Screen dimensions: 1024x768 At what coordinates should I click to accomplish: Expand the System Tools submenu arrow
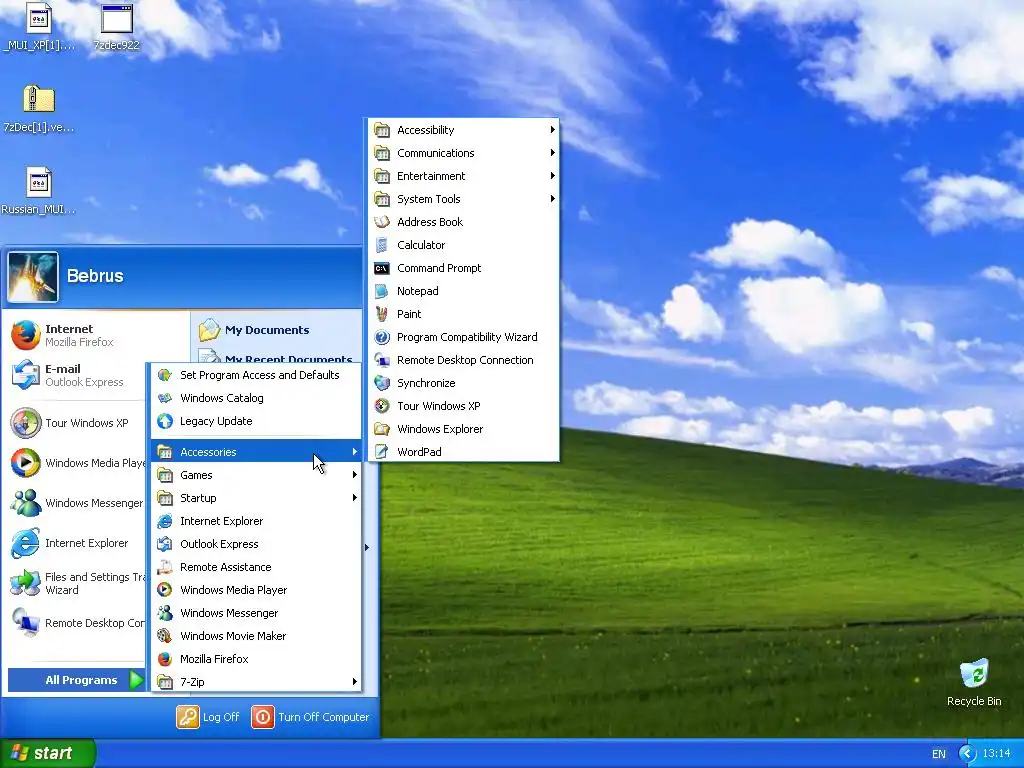(552, 199)
